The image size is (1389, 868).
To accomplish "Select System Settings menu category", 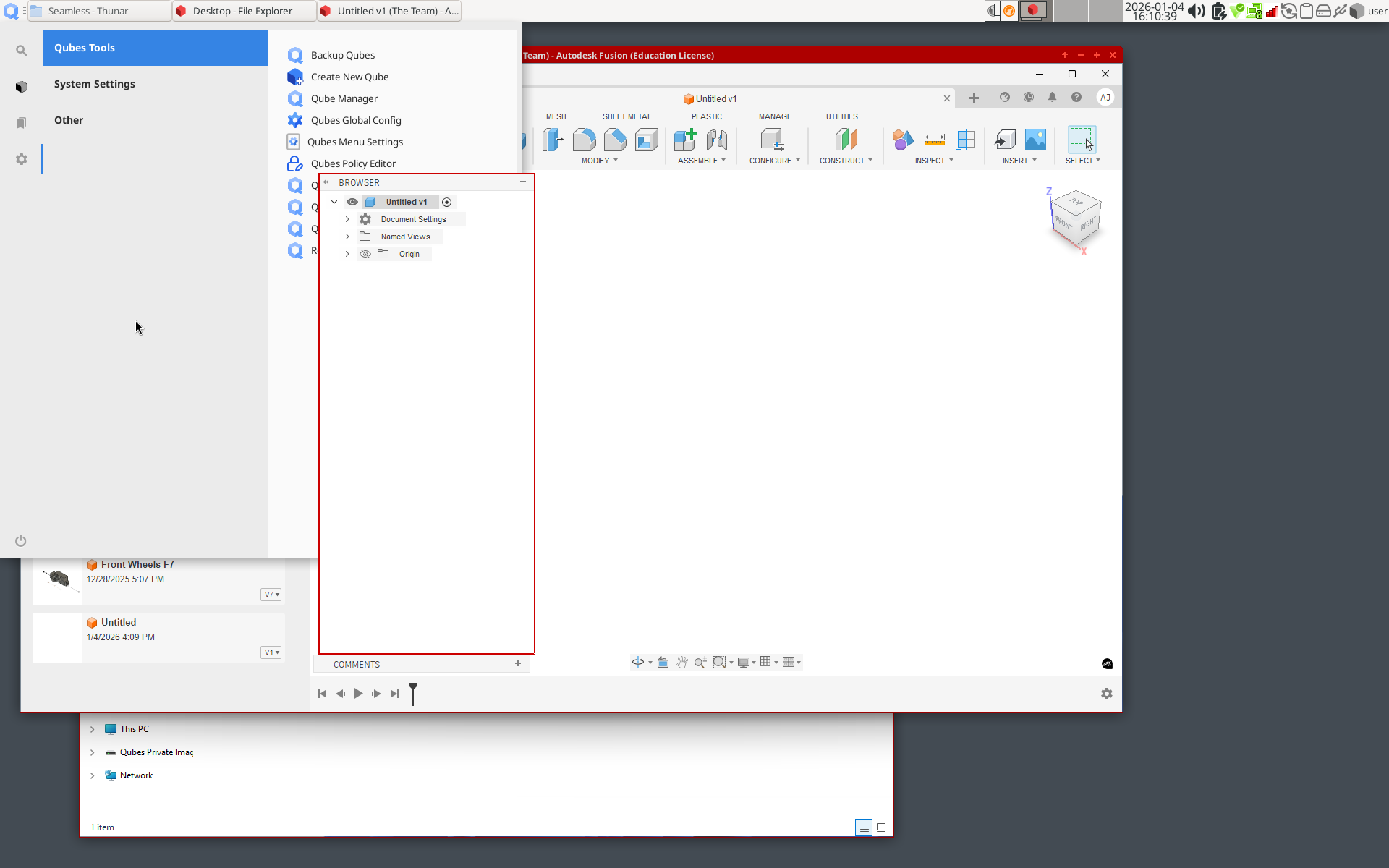I will click(x=95, y=84).
